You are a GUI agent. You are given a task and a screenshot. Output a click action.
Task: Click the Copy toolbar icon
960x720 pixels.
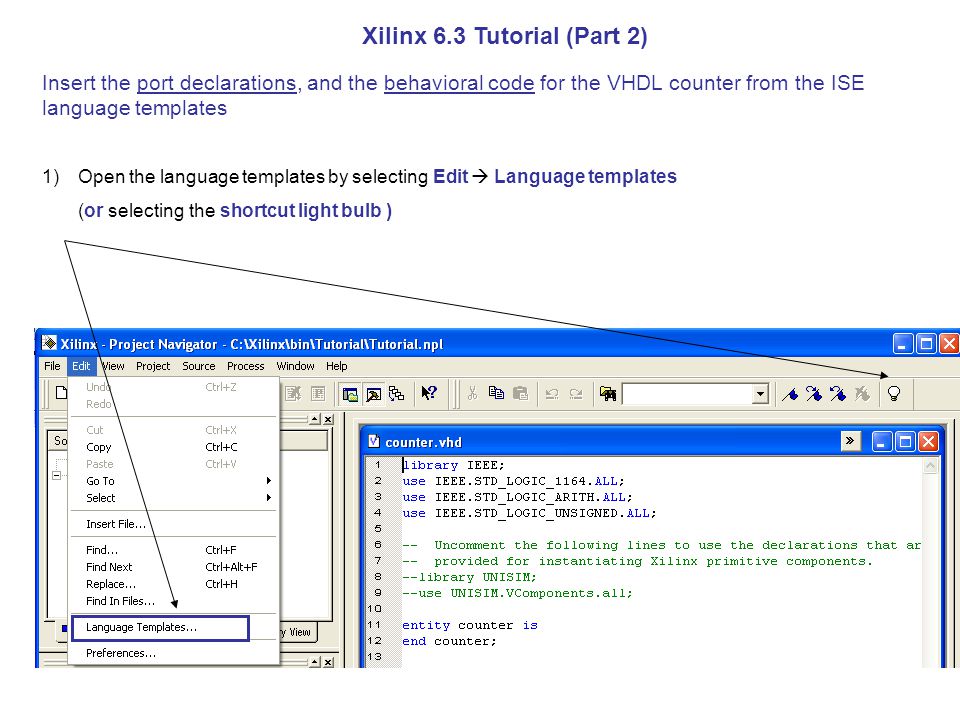(x=496, y=393)
